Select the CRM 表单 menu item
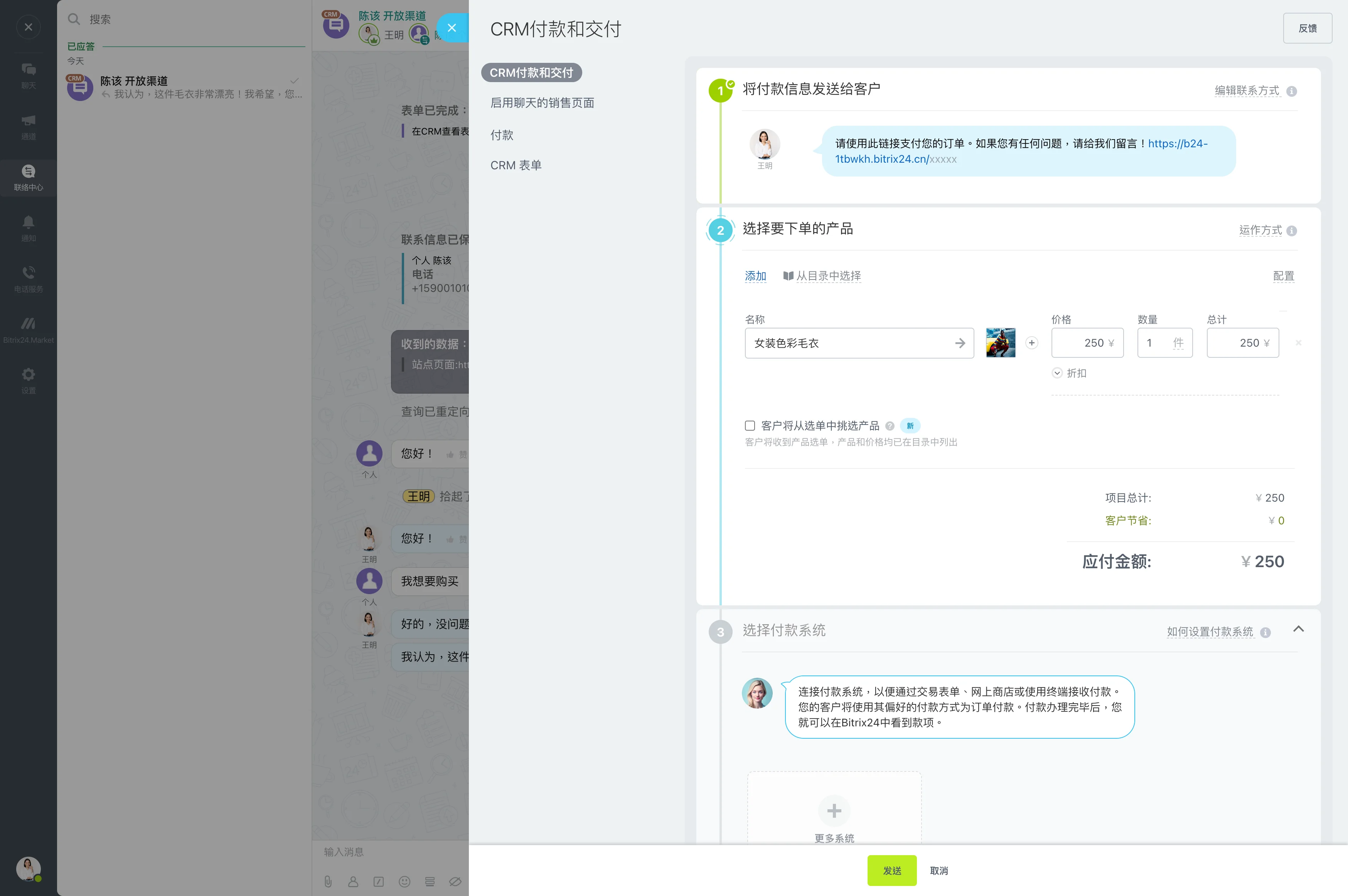 pos(516,165)
